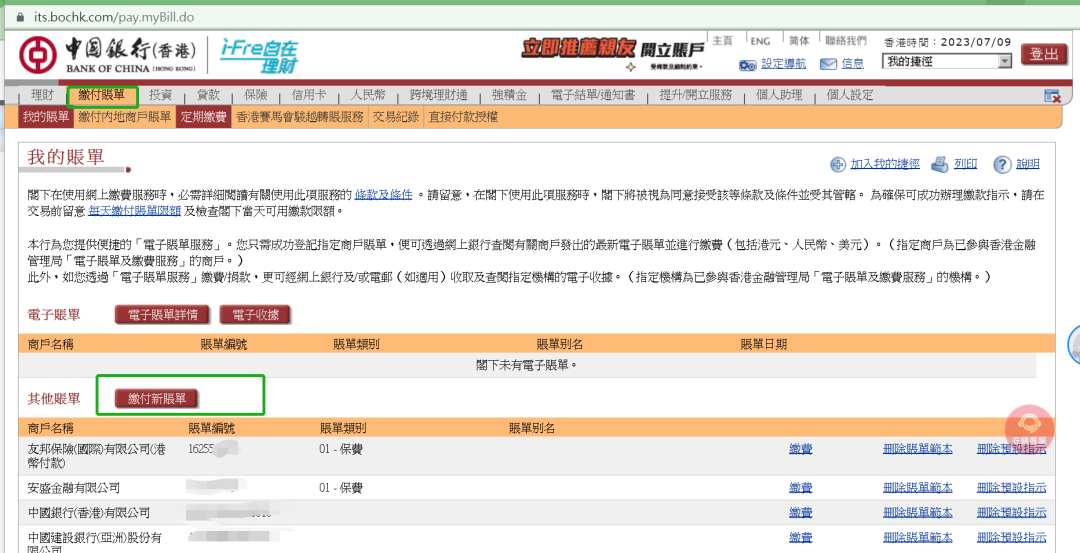Select the 我的賬單 submenu item

coord(46,117)
